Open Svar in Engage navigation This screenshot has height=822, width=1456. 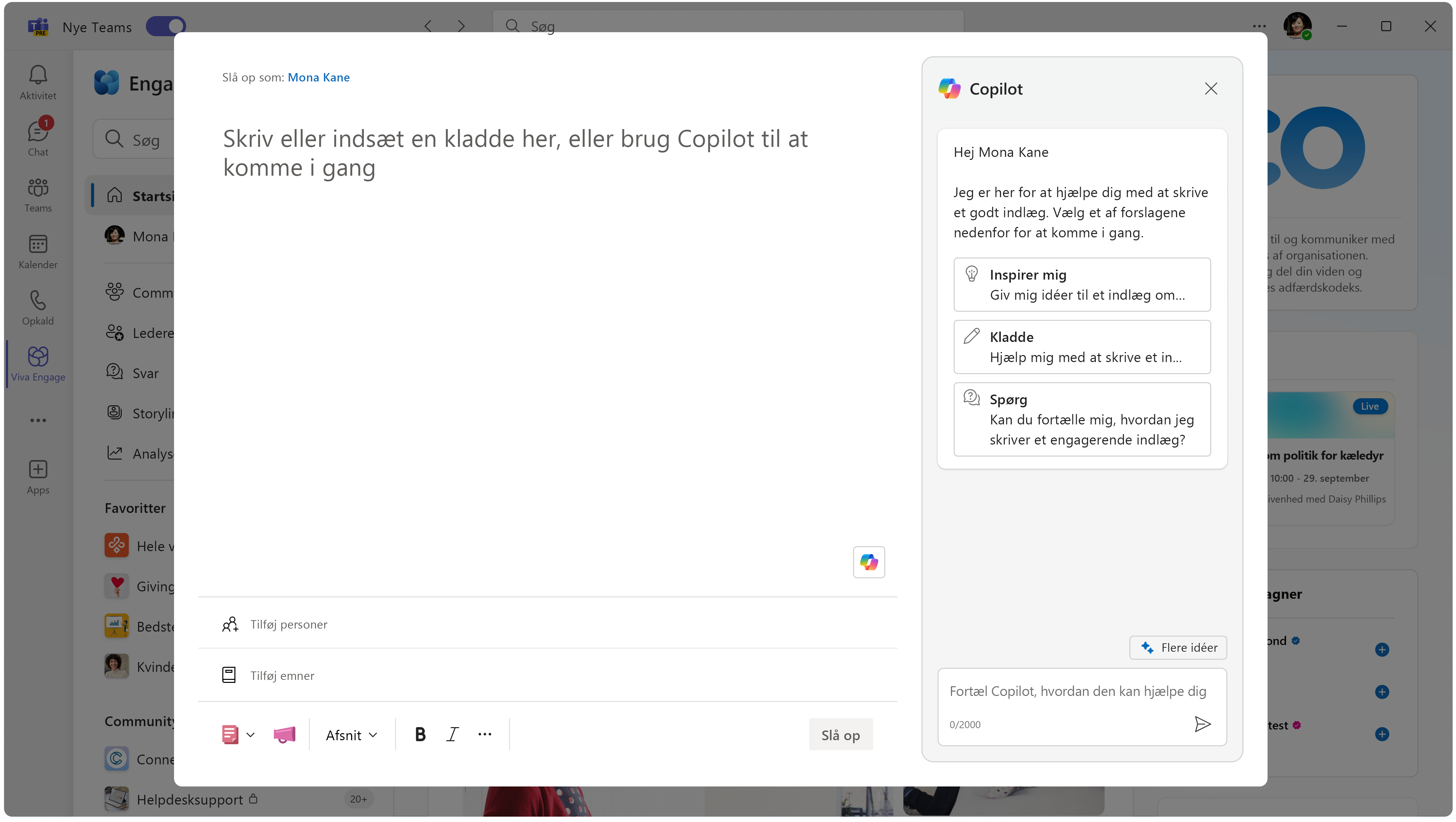pos(132,373)
